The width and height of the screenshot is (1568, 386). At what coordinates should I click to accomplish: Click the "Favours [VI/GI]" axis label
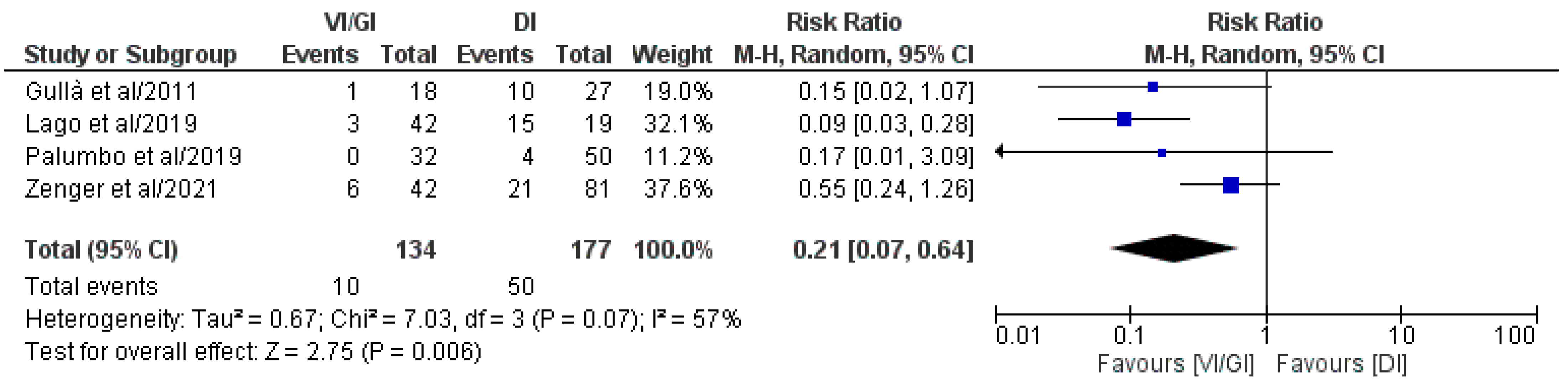[1175, 364]
